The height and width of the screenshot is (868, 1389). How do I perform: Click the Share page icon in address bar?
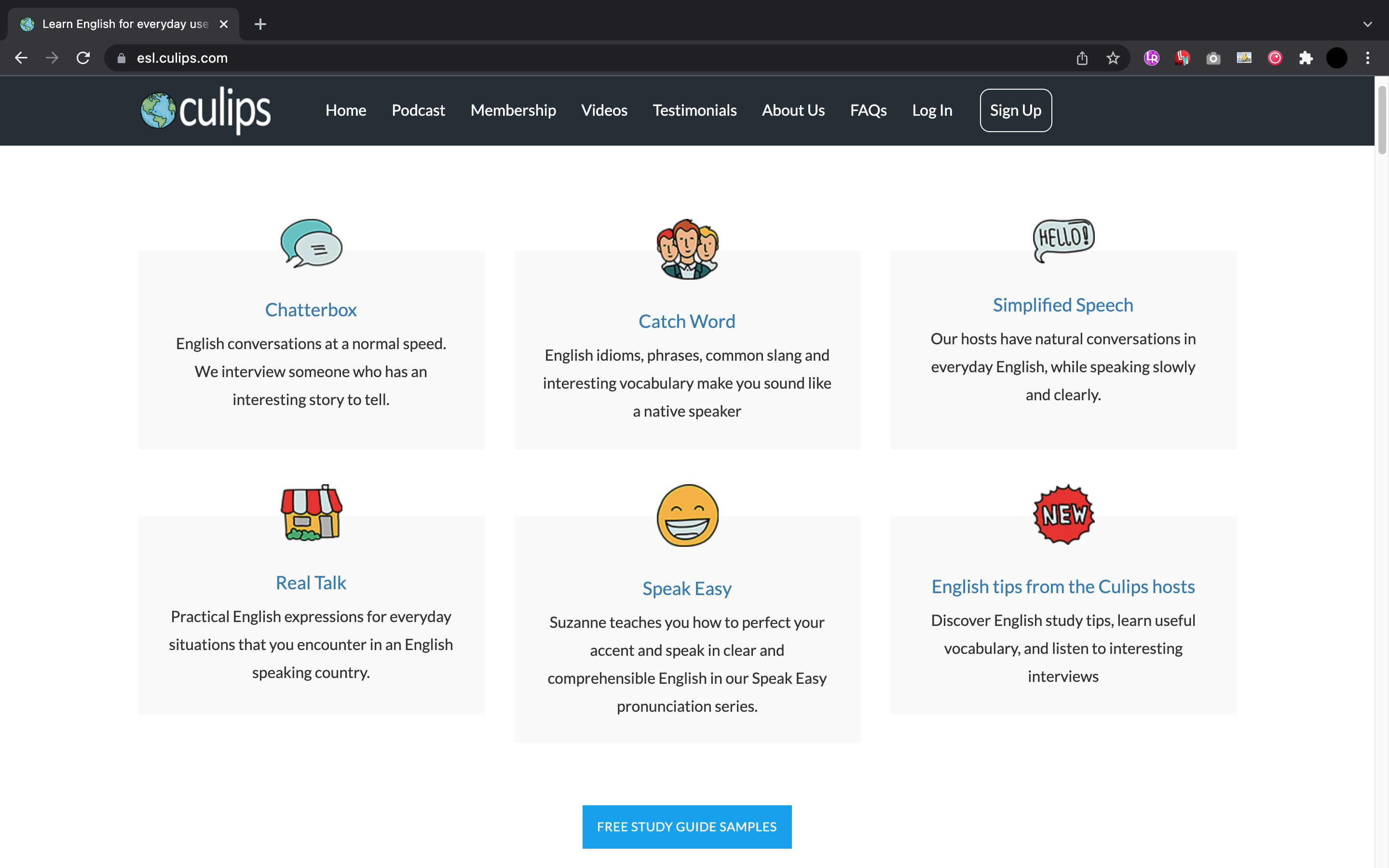(1081, 58)
